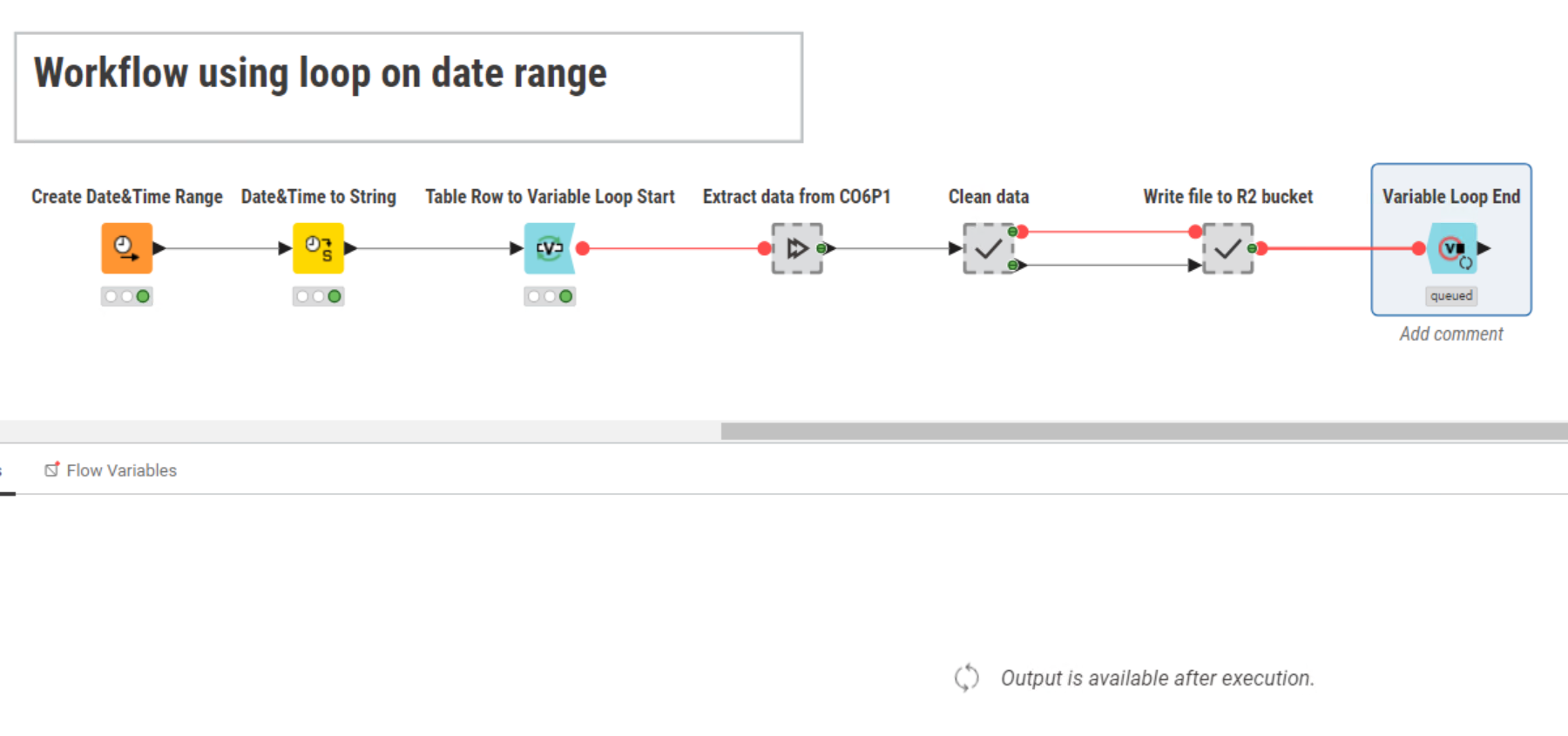Select the Clean data component node
The height and width of the screenshot is (736, 1568).
pyautogui.click(x=988, y=248)
